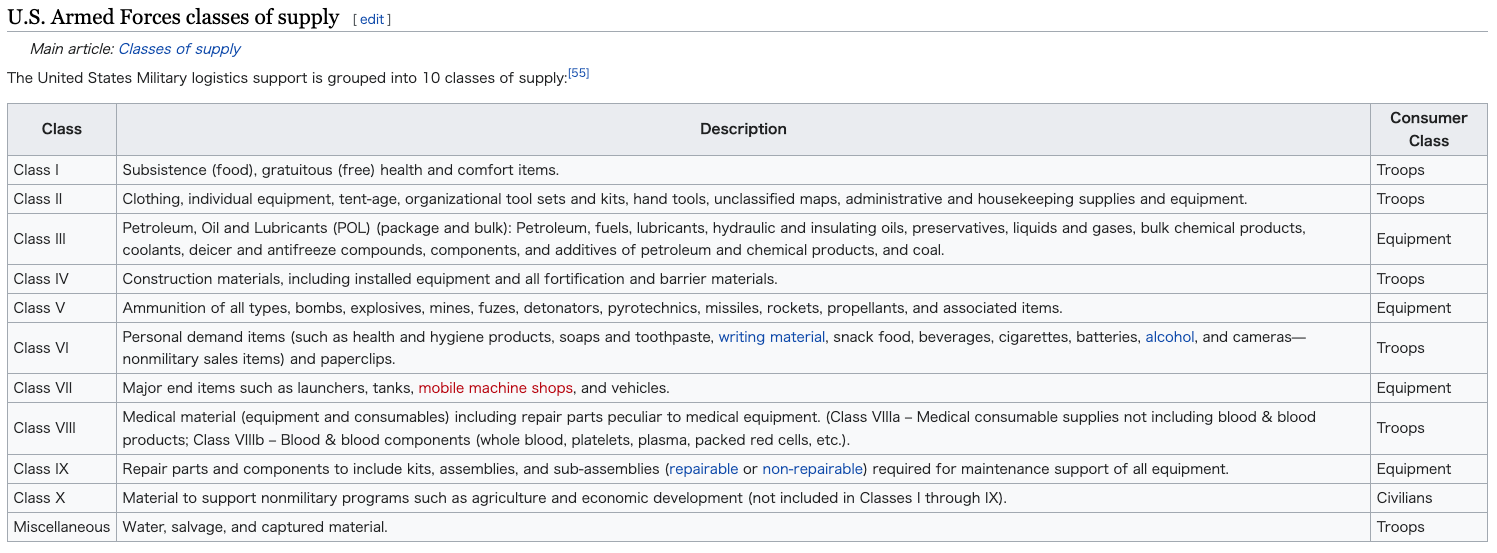This screenshot has width=1497, height=553.
Task: Click Equipment in the Class VII row
Action: 1413,388
